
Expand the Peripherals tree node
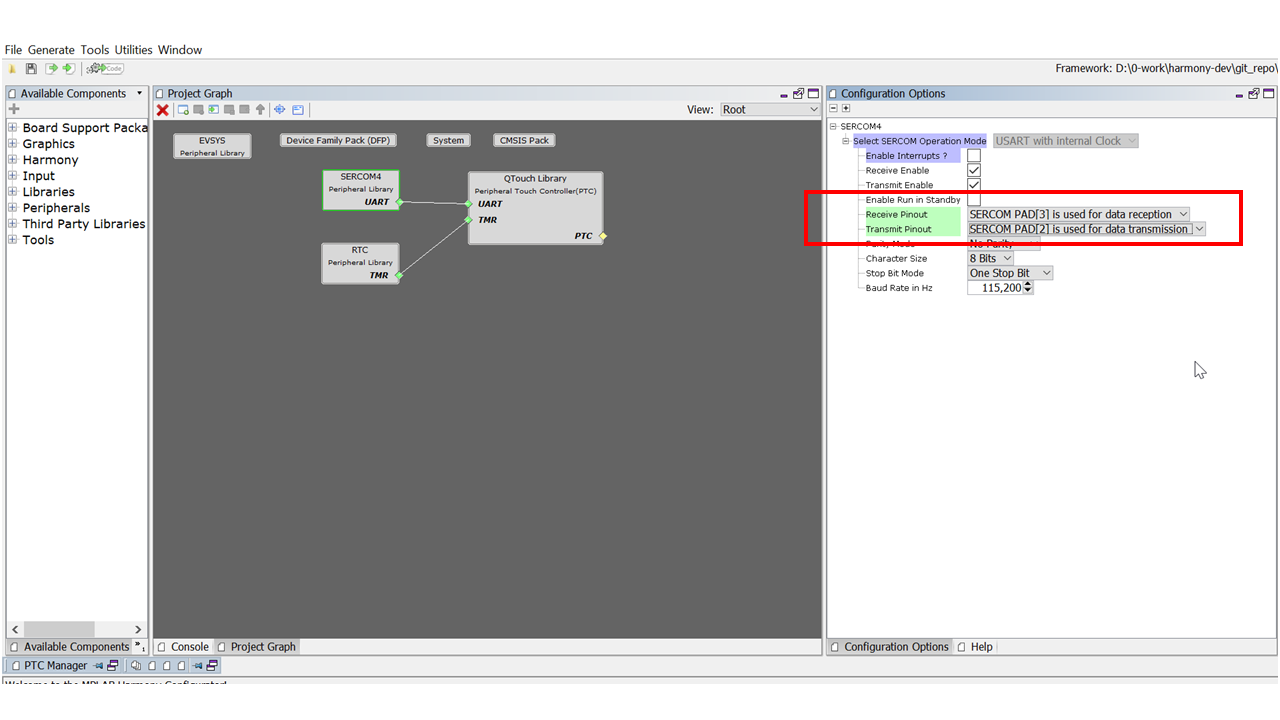(x=13, y=208)
